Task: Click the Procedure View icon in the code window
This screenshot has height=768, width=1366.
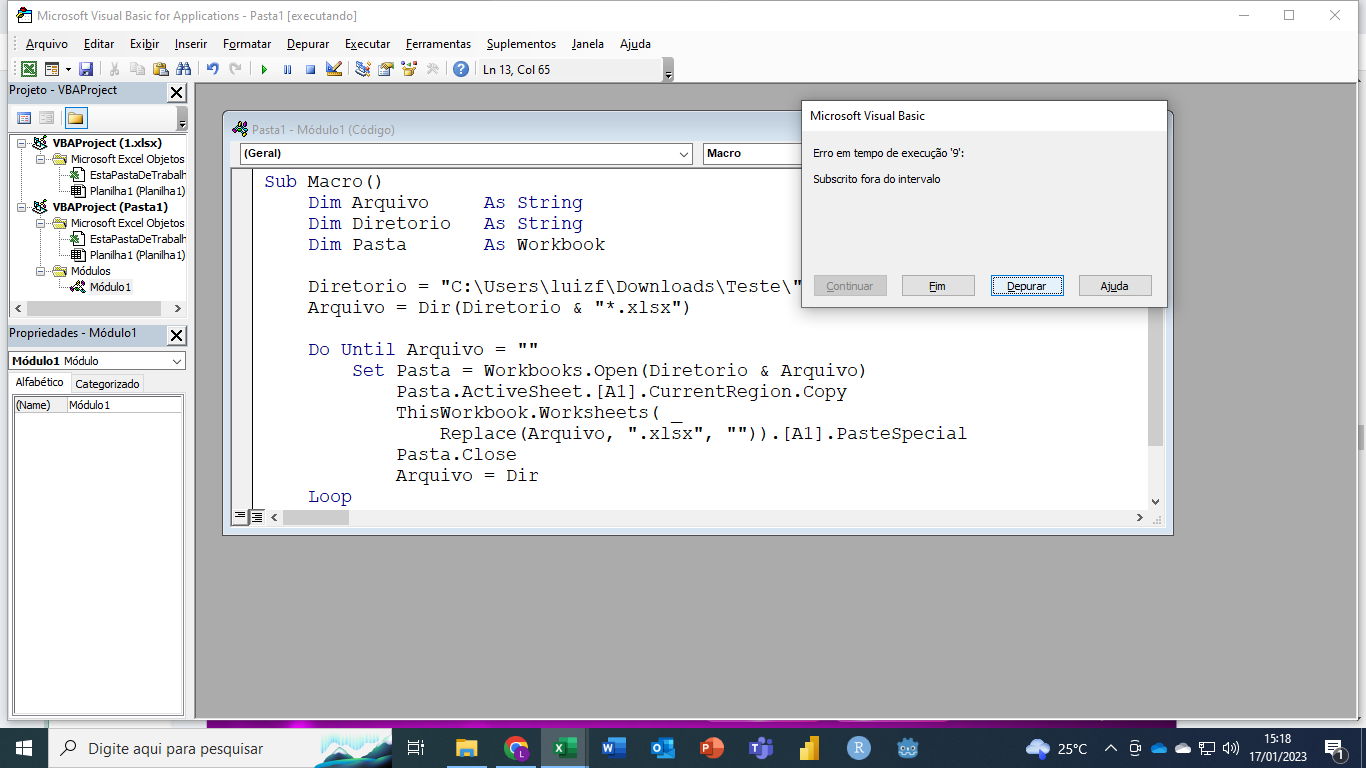Action: coord(240,517)
